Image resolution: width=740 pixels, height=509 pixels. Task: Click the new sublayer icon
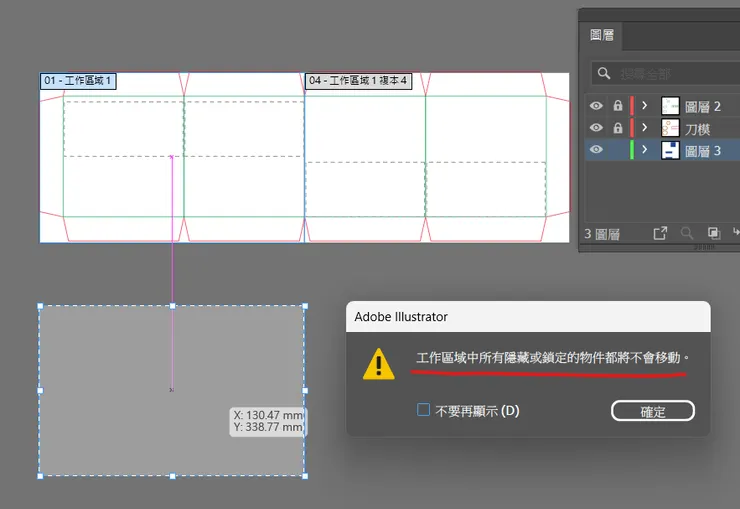[736, 232]
